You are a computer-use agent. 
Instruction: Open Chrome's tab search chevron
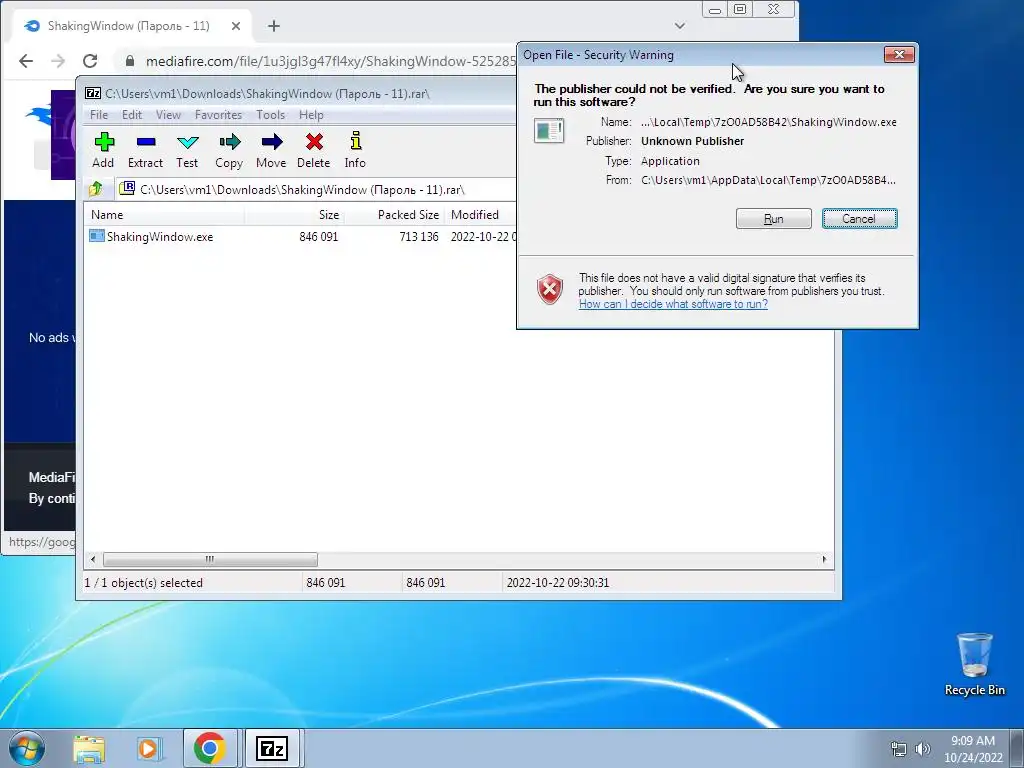(x=680, y=26)
